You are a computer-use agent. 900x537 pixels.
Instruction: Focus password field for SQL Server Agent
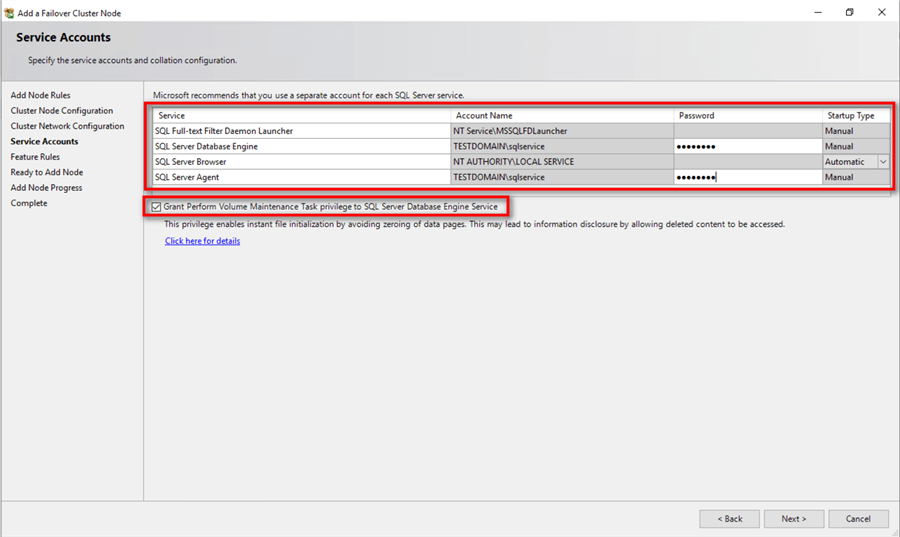click(748, 177)
